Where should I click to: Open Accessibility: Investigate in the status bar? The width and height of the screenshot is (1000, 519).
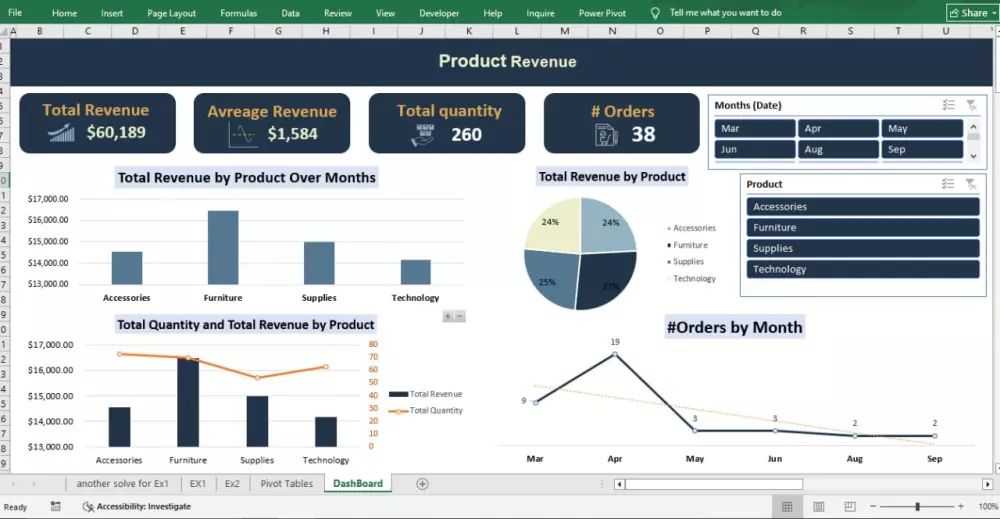(x=137, y=506)
